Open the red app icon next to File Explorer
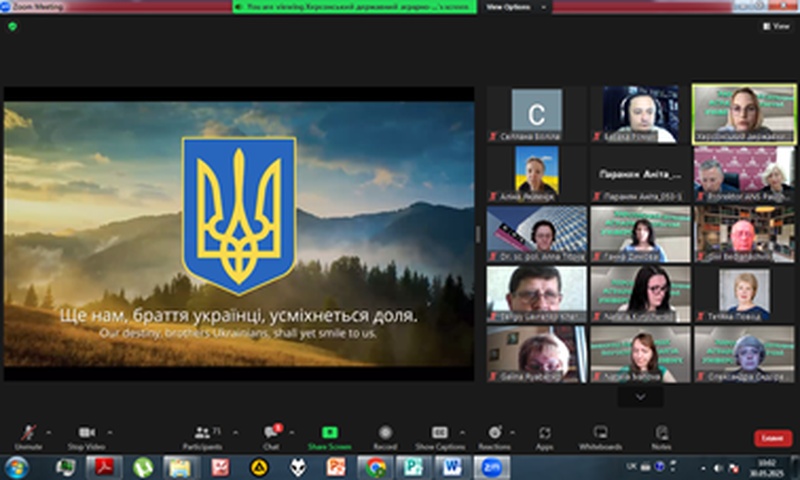This screenshot has width=800, height=480. (x=220, y=467)
